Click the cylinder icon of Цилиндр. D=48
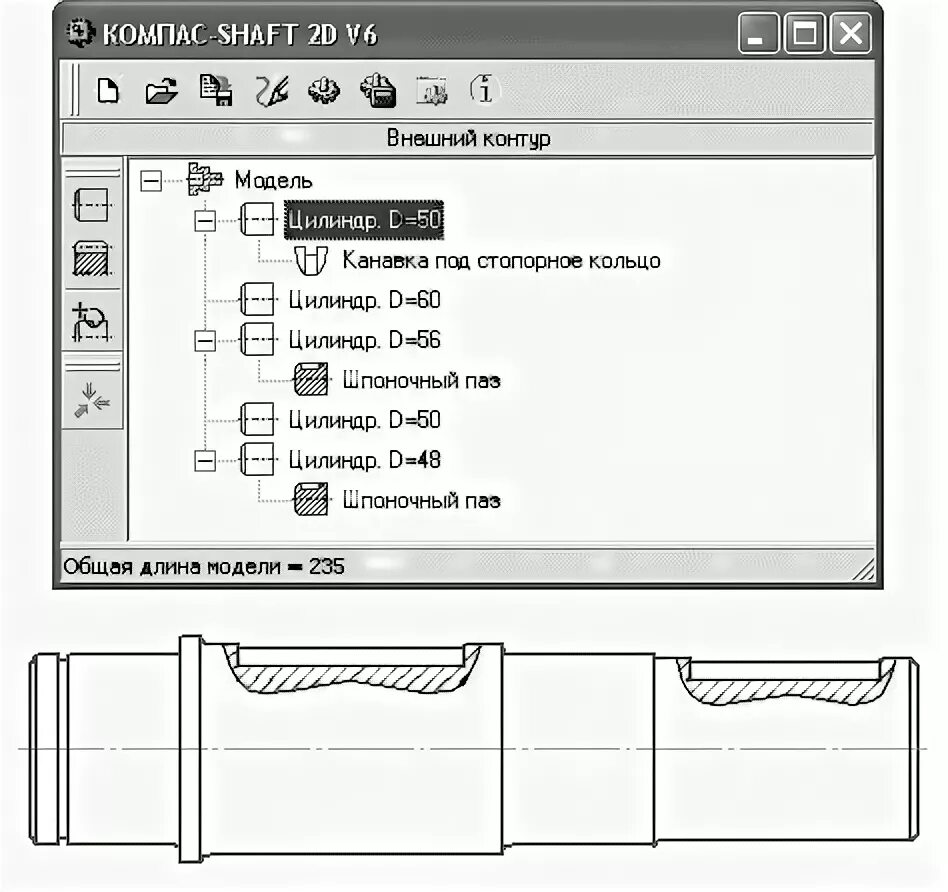This screenshot has width=948, height=892. (257, 460)
